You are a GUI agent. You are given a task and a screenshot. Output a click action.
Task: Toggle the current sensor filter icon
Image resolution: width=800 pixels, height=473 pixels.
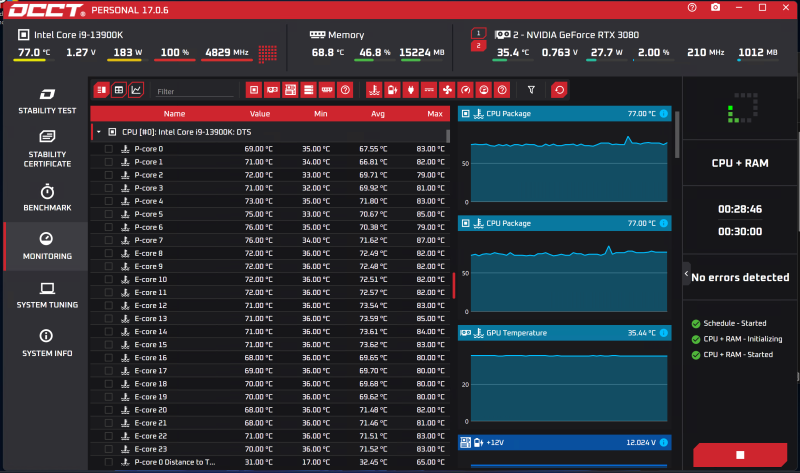point(429,90)
